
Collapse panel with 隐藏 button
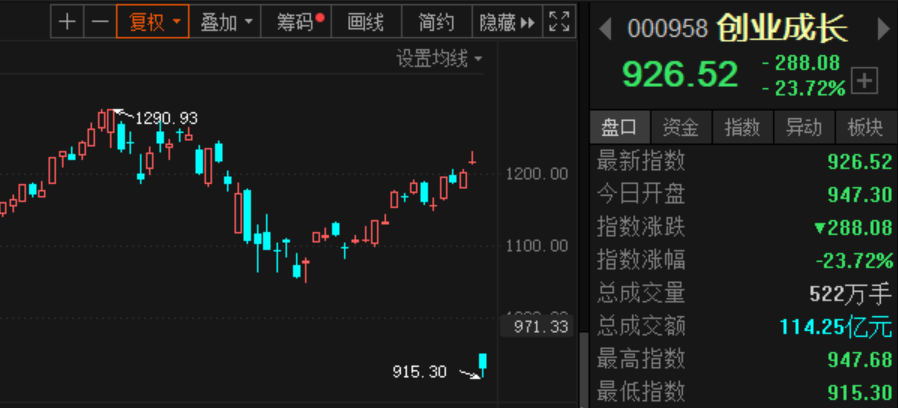pyautogui.click(x=507, y=22)
